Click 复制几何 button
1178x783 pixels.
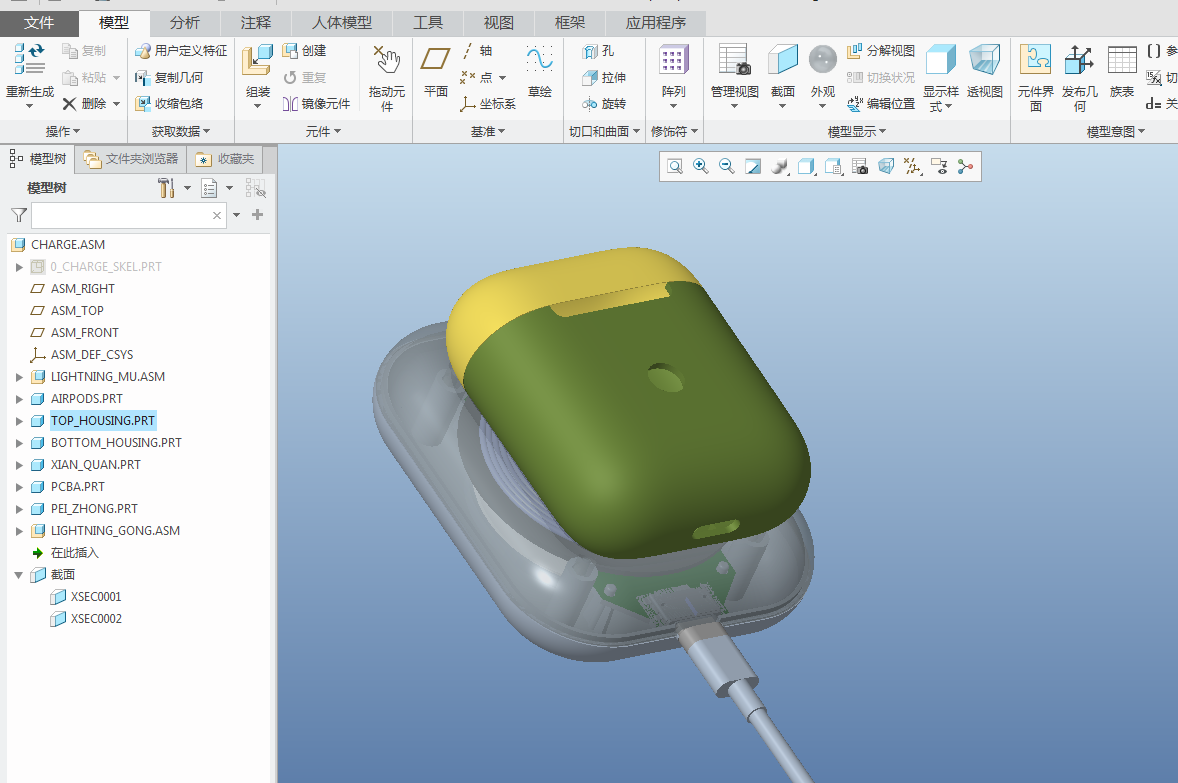[x=169, y=77]
